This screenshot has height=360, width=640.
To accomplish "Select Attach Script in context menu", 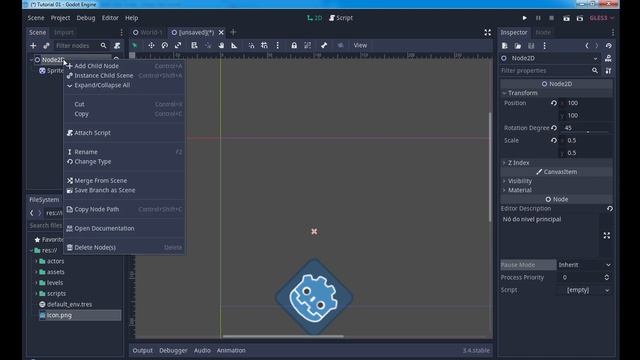I will 124,133.
